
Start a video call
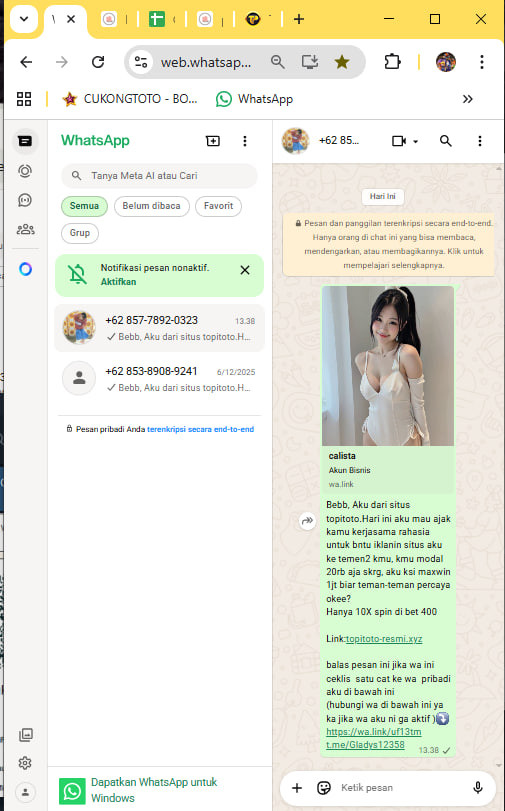(x=398, y=141)
